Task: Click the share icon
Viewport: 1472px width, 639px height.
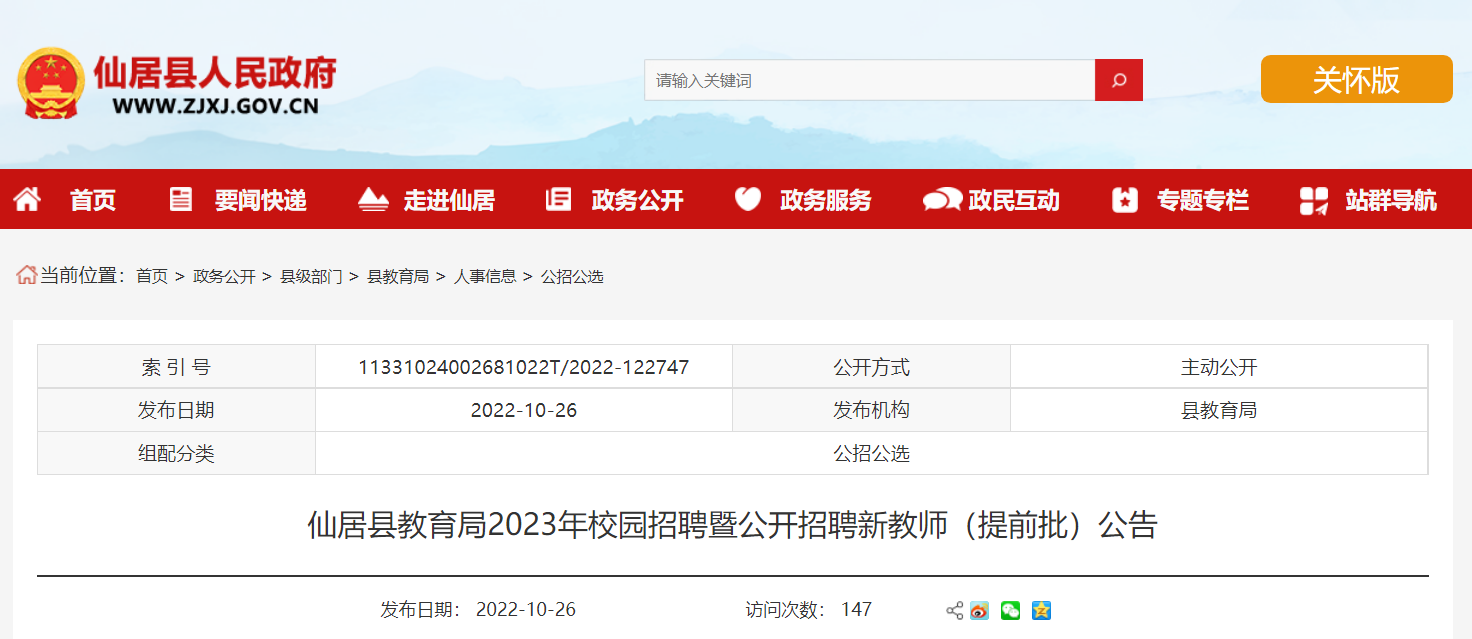Action: coord(954,610)
